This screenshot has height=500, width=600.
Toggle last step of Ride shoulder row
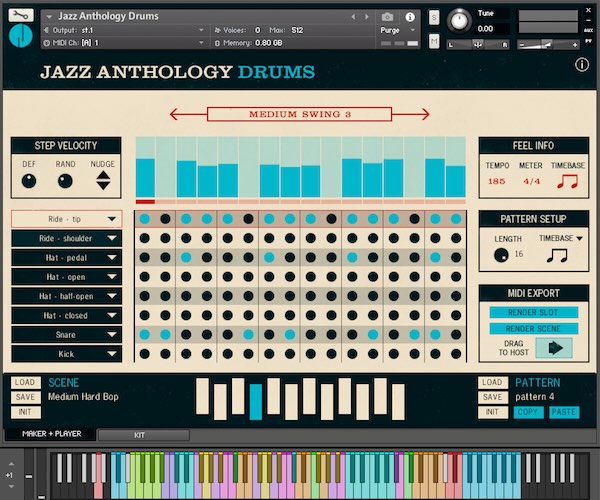(456, 238)
